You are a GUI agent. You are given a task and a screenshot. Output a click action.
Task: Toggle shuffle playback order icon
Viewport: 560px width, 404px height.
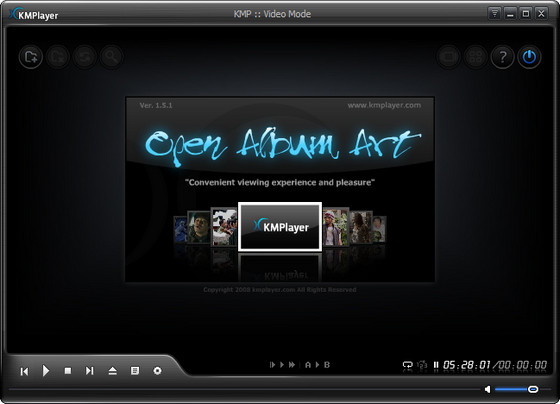pos(422,365)
